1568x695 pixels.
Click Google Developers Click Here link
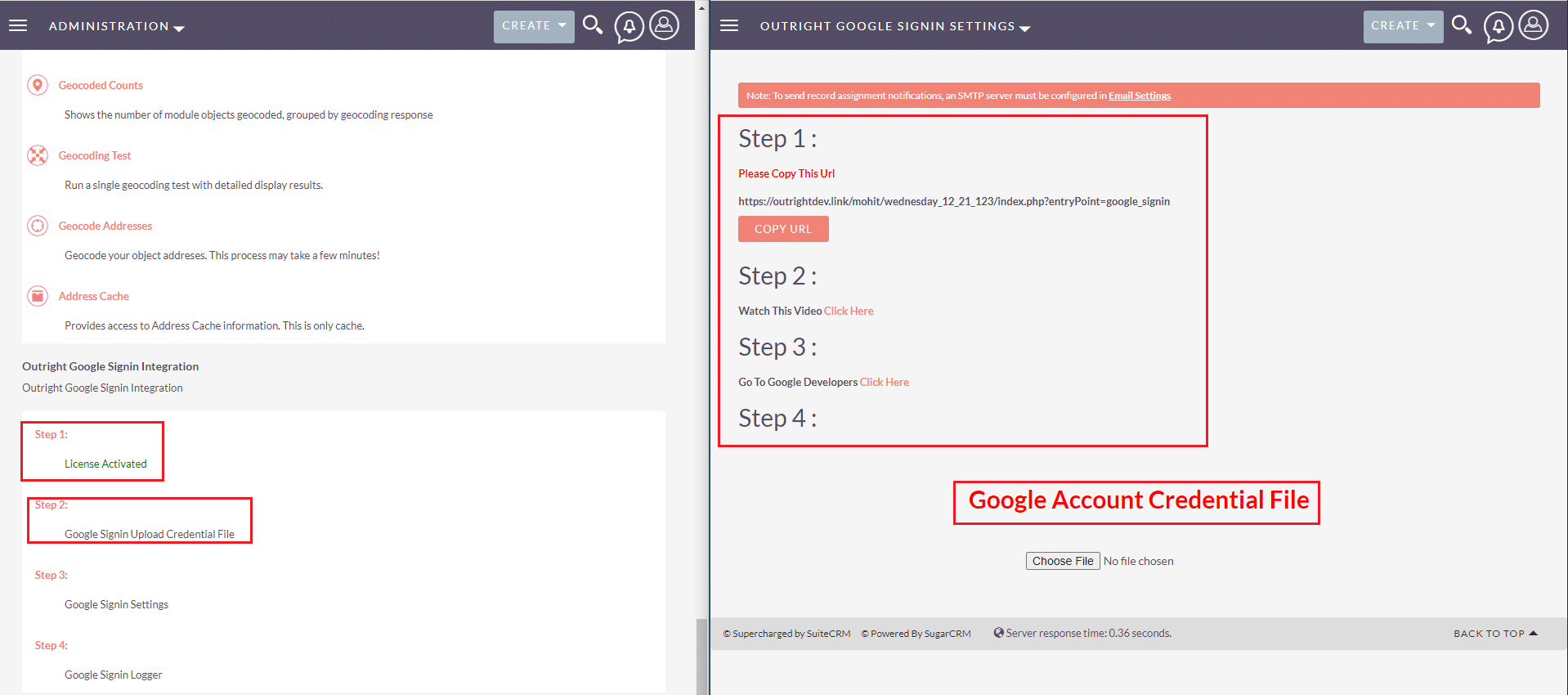(x=885, y=382)
